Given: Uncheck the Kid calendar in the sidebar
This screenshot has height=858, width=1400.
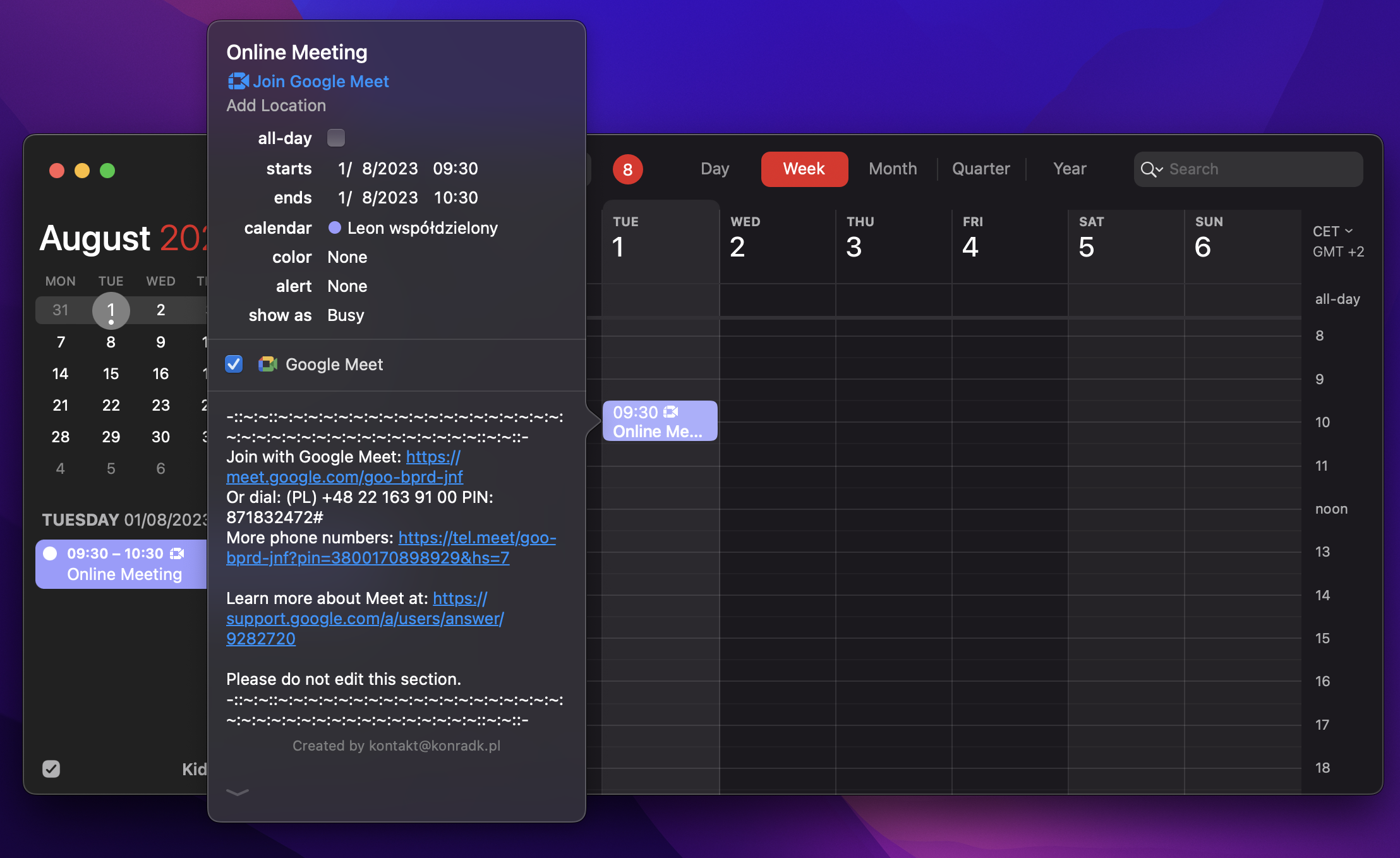Looking at the screenshot, I should (51, 769).
